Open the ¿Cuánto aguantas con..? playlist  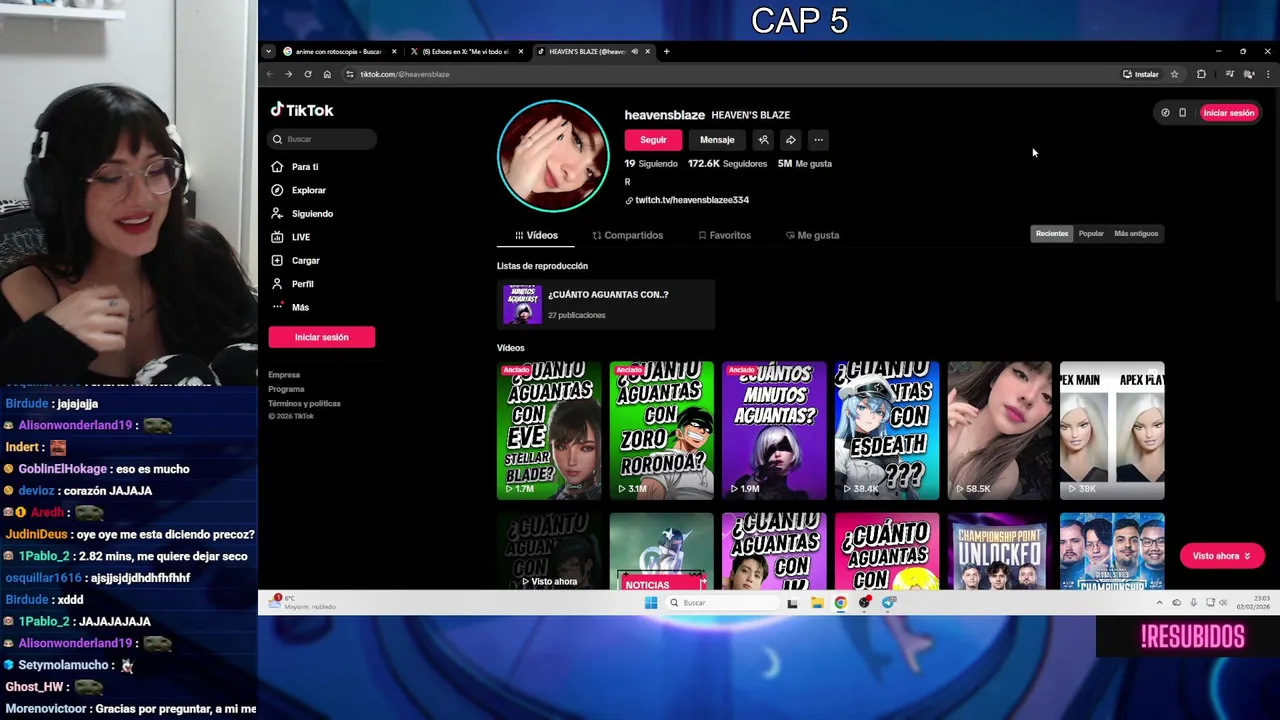(606, 304)
